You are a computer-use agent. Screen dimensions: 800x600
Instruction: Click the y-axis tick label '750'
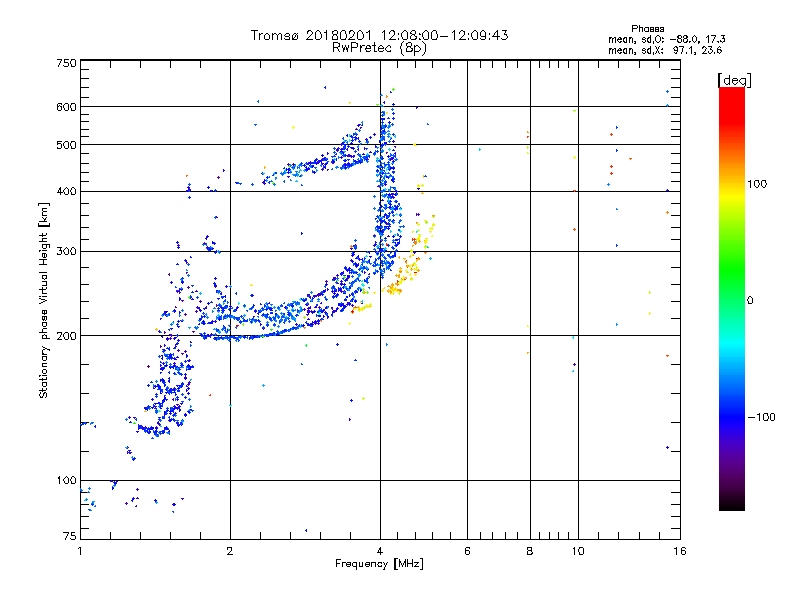tap(66, 63)
